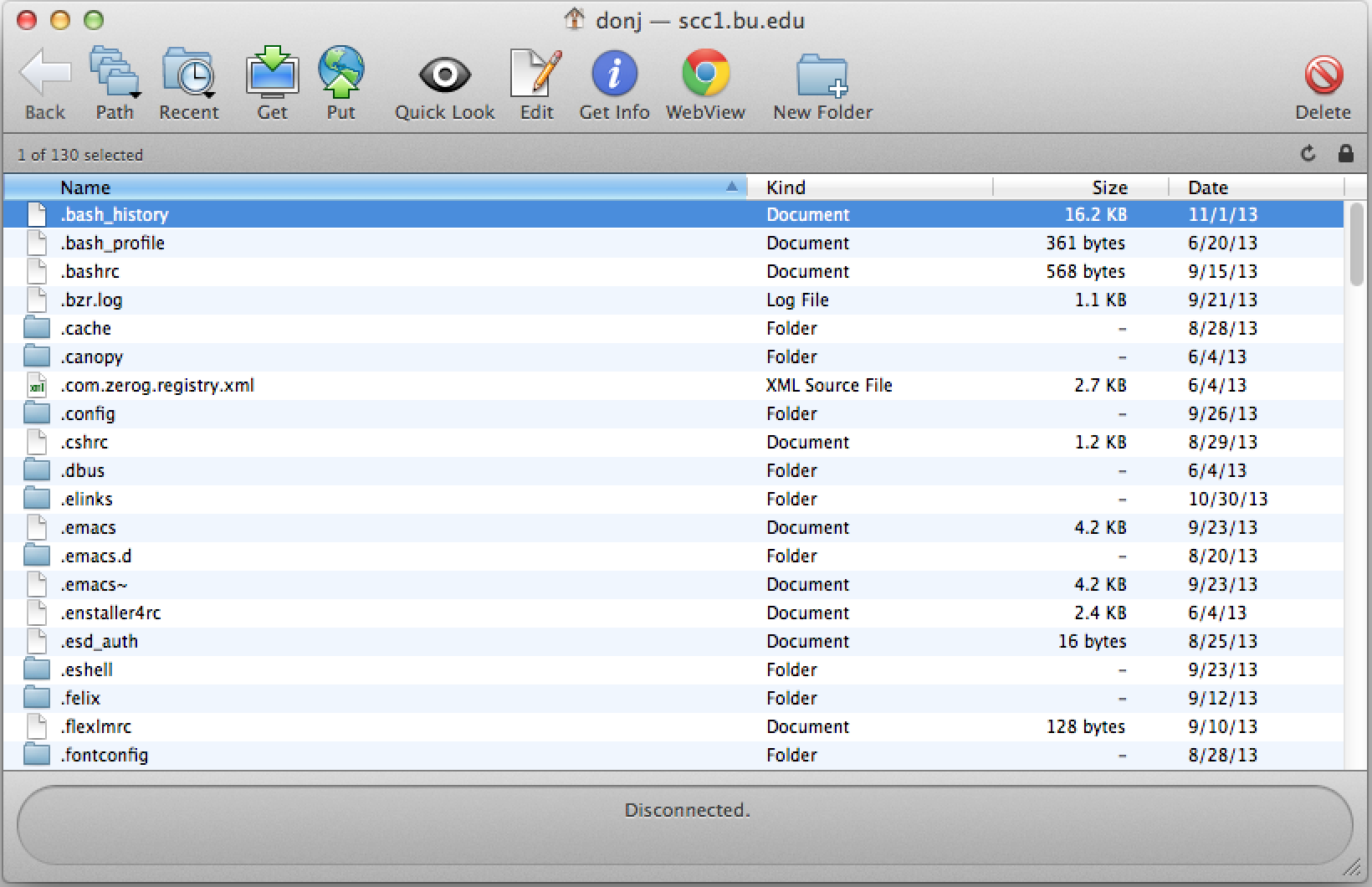This screenshot has width=1372, height=887.
Task: Select the .elinks folder
Action: (x=674, y=499)
